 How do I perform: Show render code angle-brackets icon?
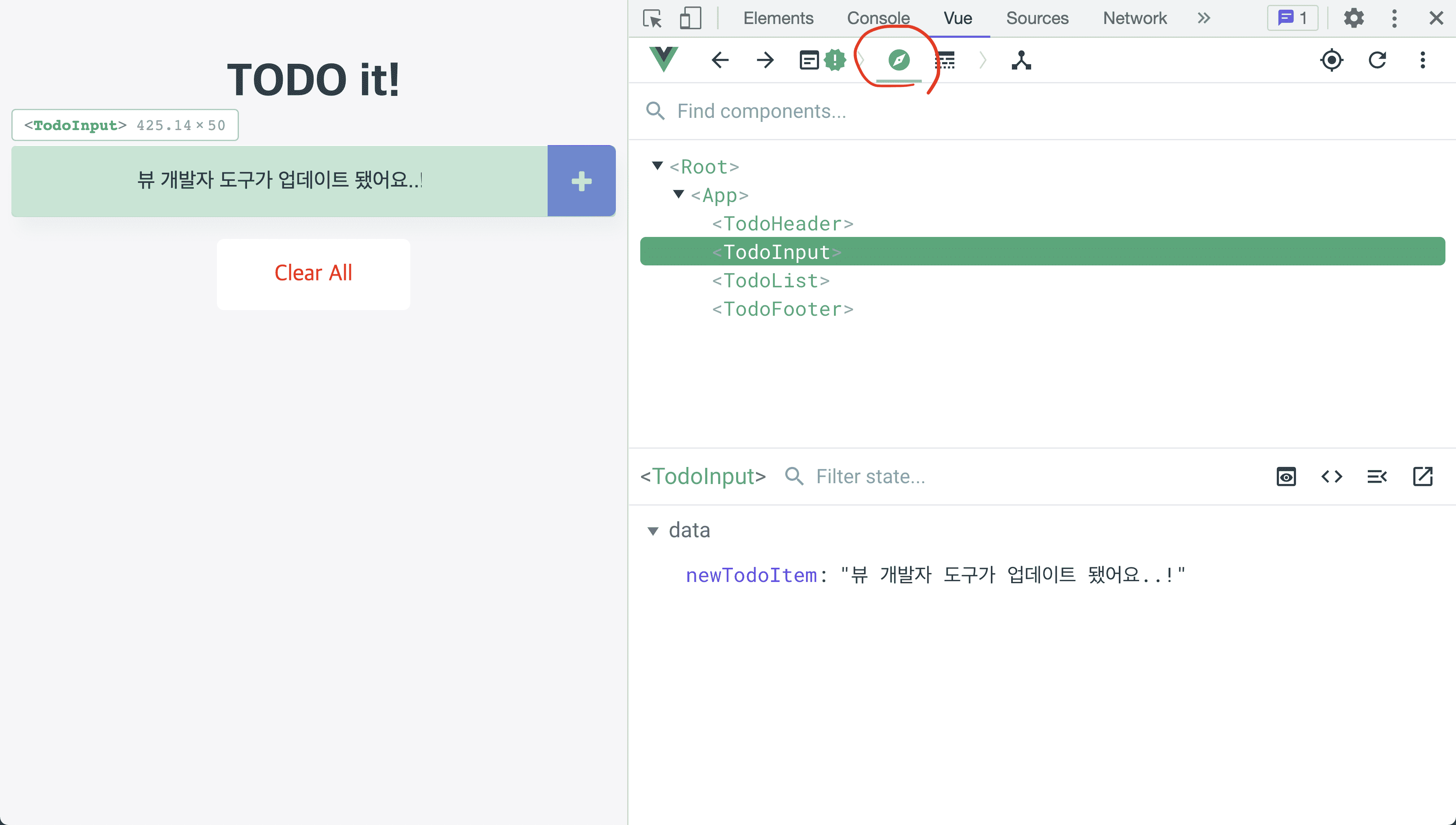point(1331,477)
